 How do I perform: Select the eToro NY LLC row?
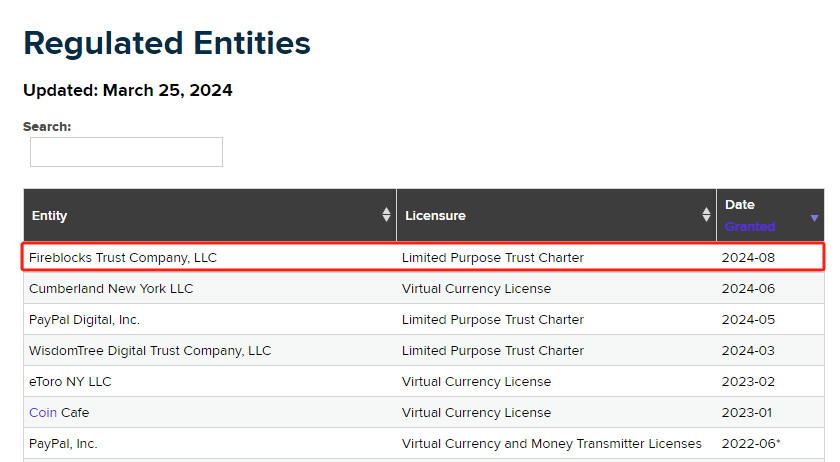pyautogui.click(x=70, y=381)
